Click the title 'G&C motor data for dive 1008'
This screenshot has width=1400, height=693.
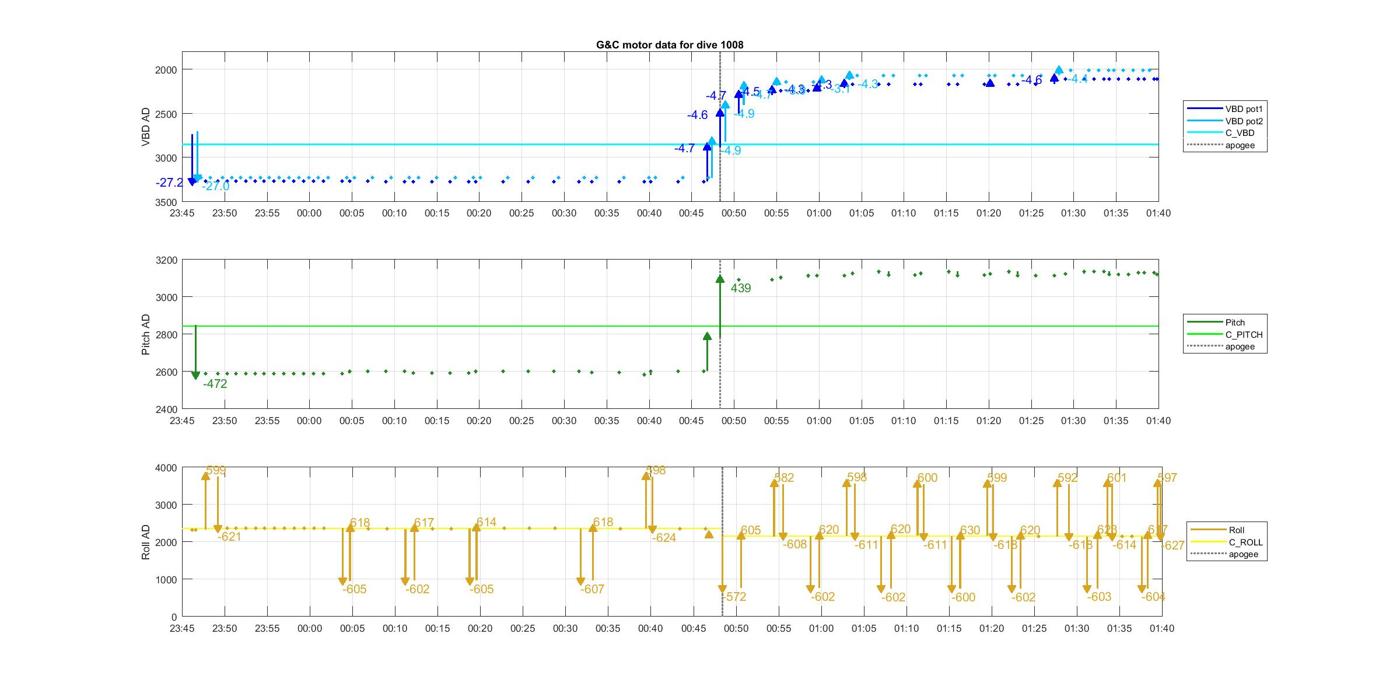click(669, 44)
